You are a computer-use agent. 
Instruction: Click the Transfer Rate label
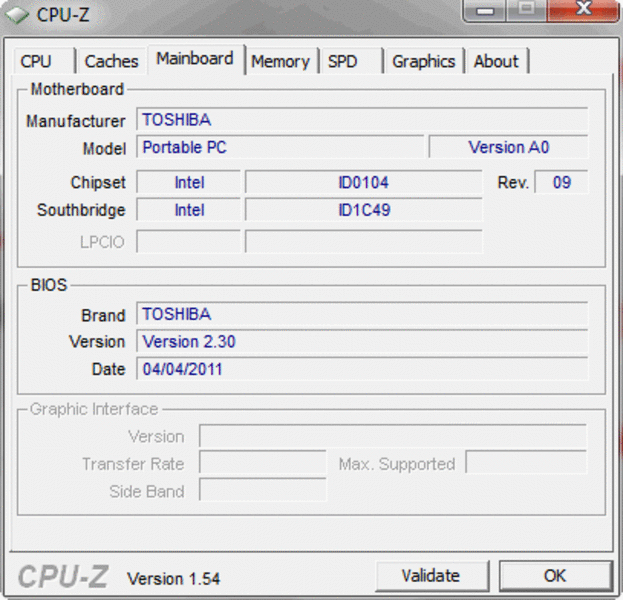click(x=134, y=464)
